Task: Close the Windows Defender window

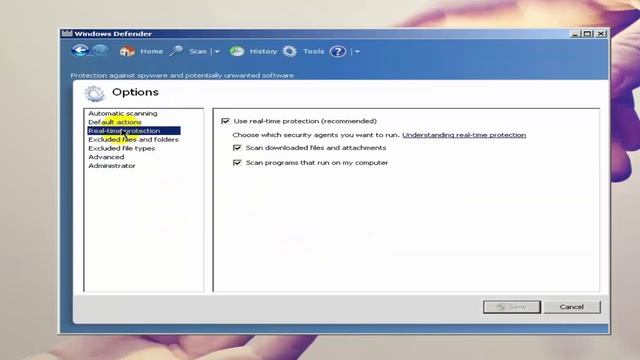Action: 601,34
